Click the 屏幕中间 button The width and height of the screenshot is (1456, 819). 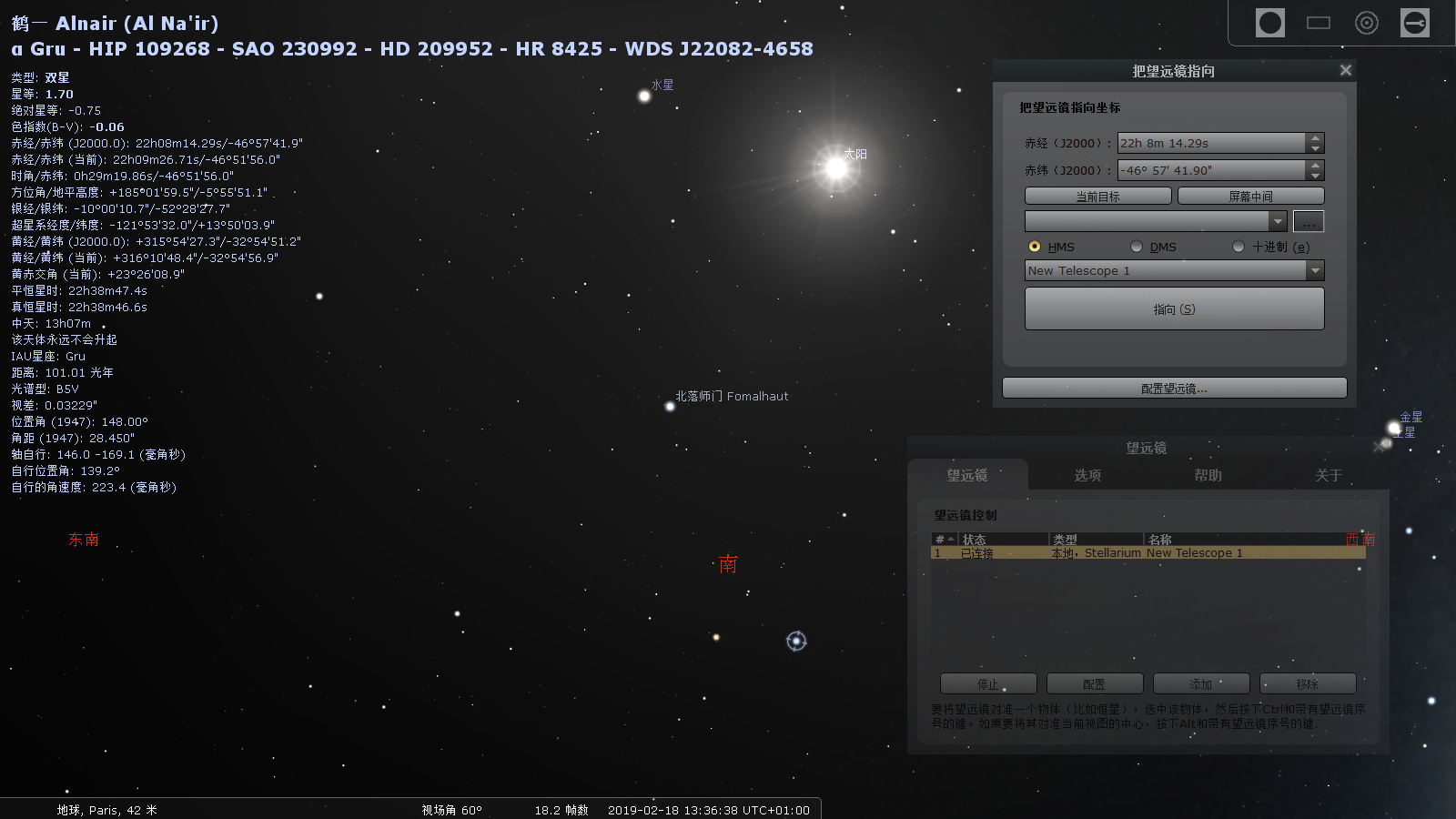pyautogui.click(x=1251, y=196)
